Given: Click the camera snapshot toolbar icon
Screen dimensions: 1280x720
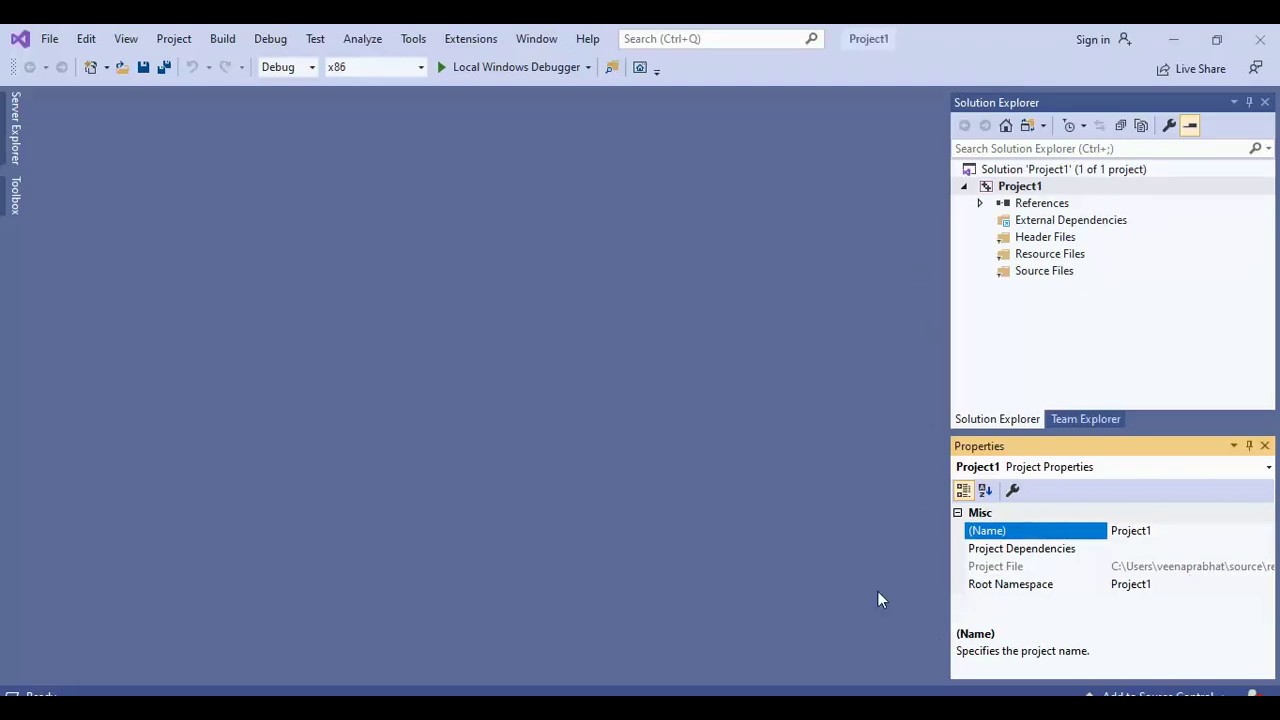Looking at the screenshot, I should pyautogui.click(x=640, y=67).
